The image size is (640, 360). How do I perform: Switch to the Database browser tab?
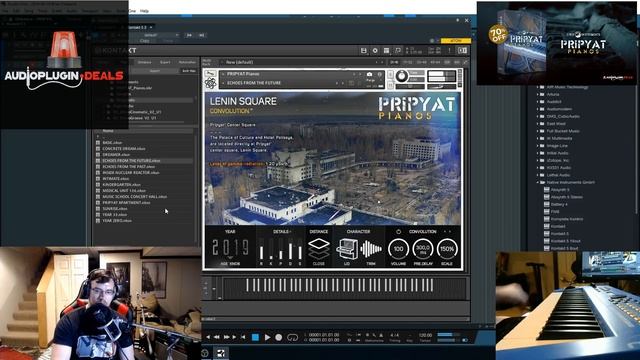tap(144, 62)
